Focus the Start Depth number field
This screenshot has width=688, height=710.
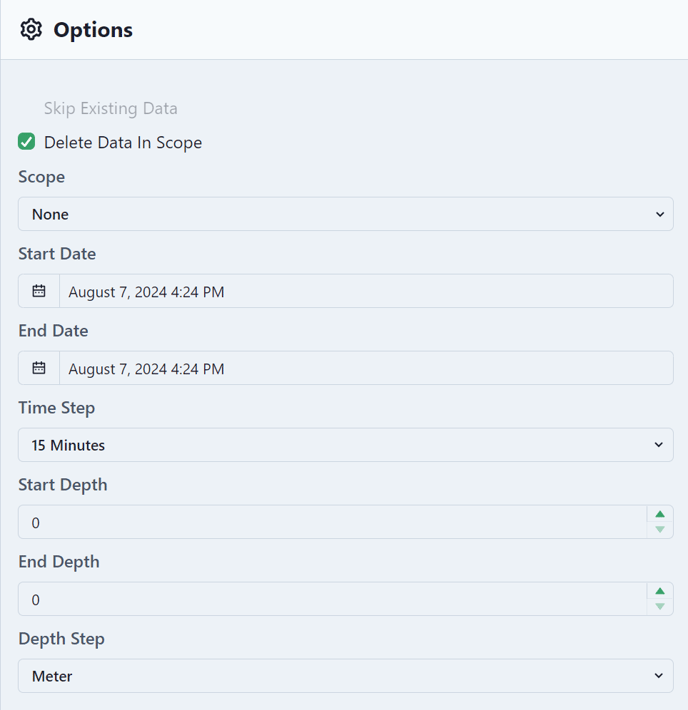(x=332, y=522)
